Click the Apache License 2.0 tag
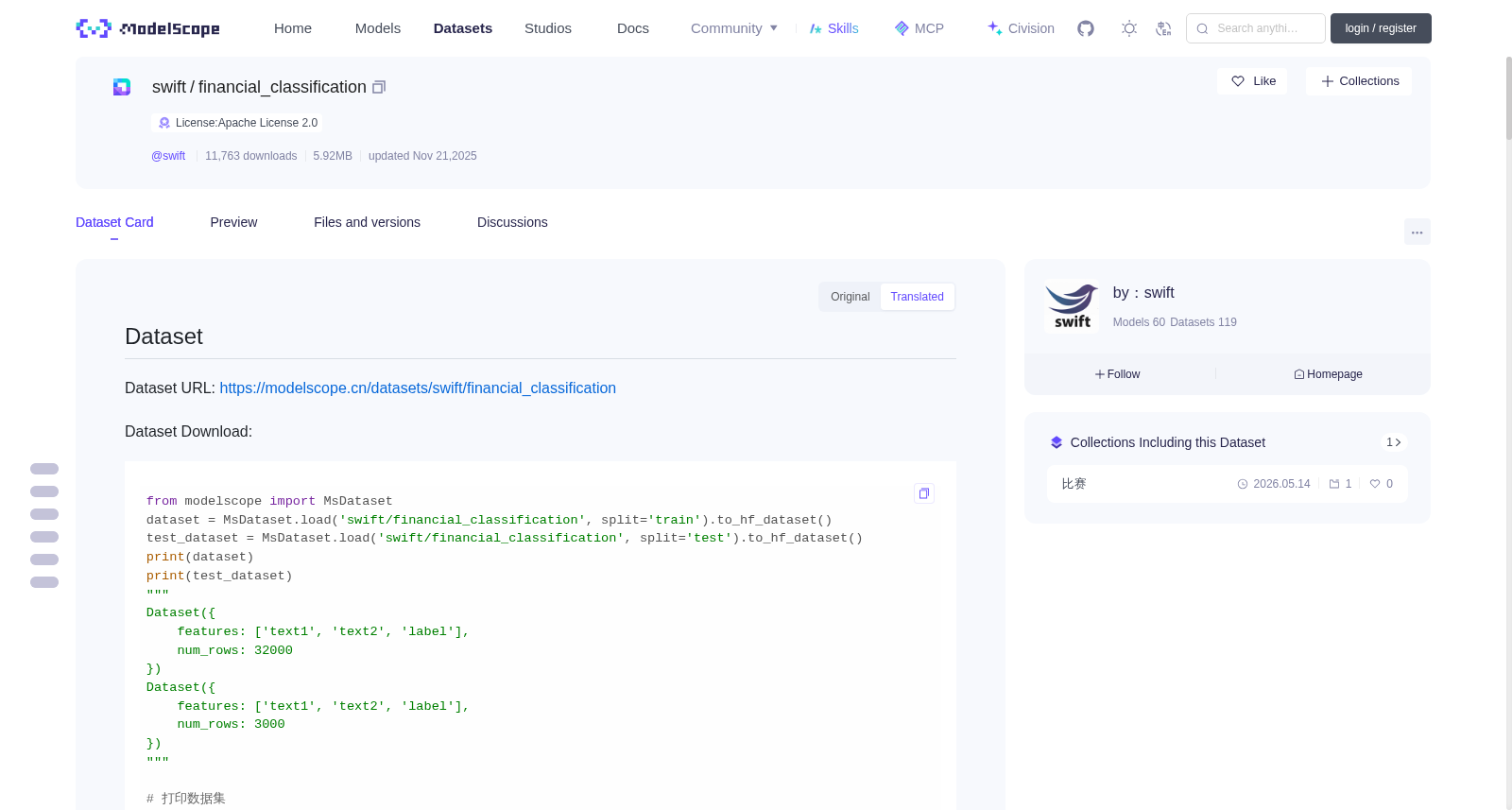1512x810 pixels. click(x=237, y=123)
